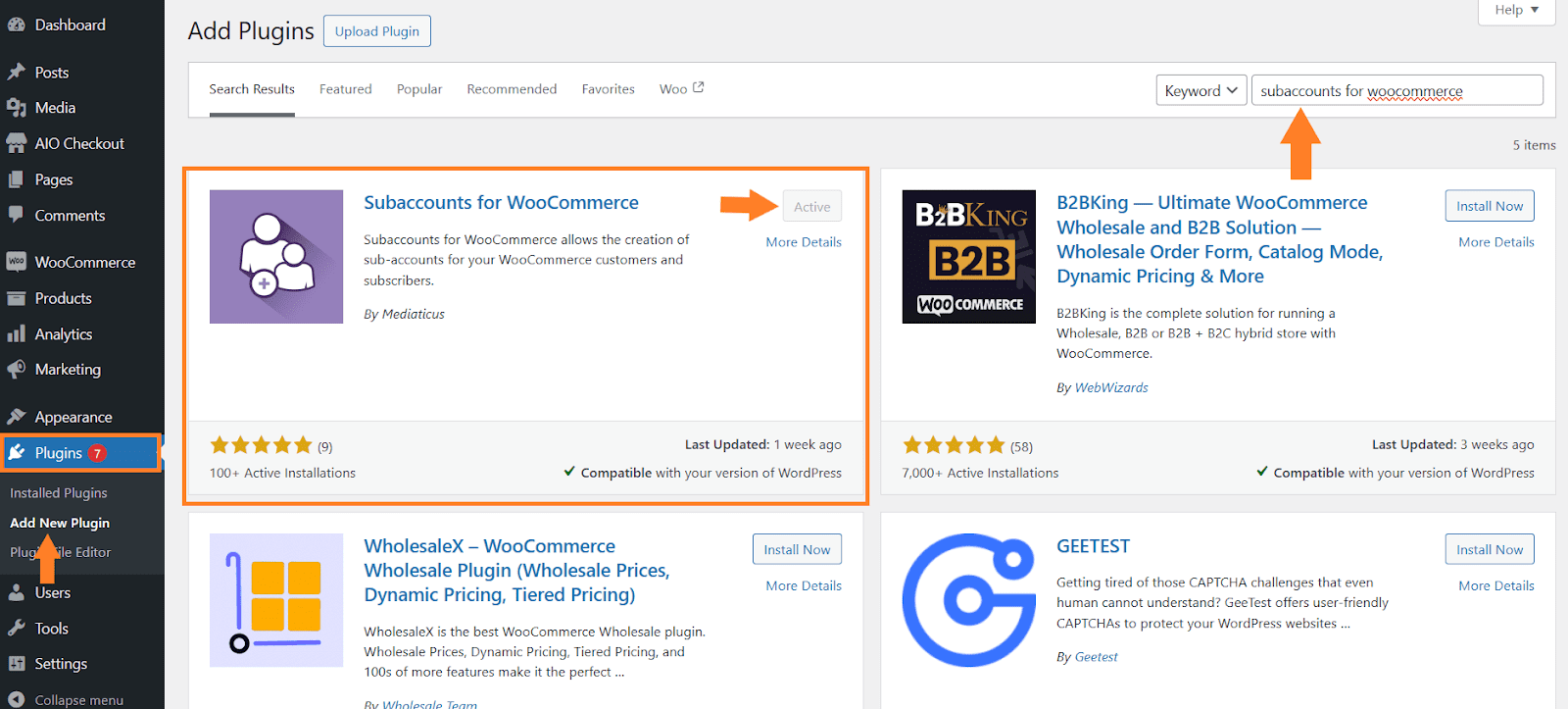Open Installed Plugins submenu item
This screenshot has height=709, width=1568.
[x=59, y=493]
